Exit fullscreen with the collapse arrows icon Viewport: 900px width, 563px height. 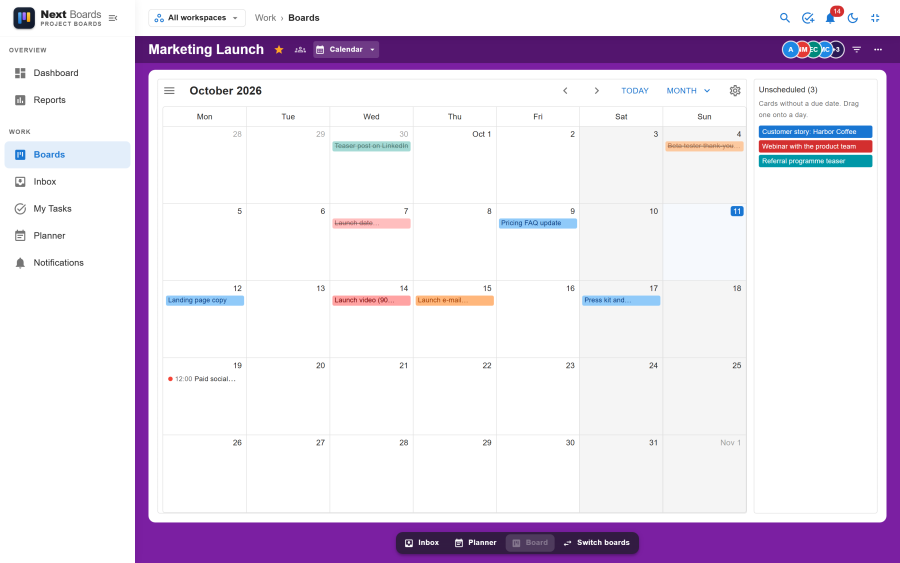point(875,18)
